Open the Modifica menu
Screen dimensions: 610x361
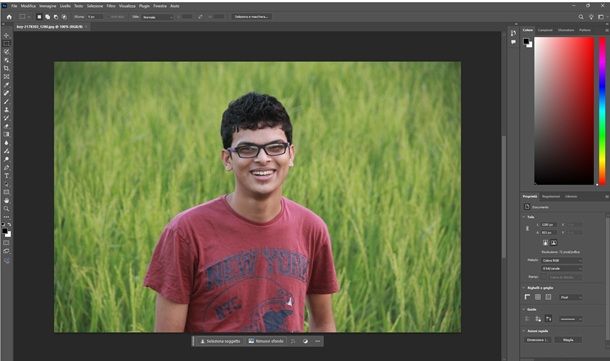(x=28, y=6)
